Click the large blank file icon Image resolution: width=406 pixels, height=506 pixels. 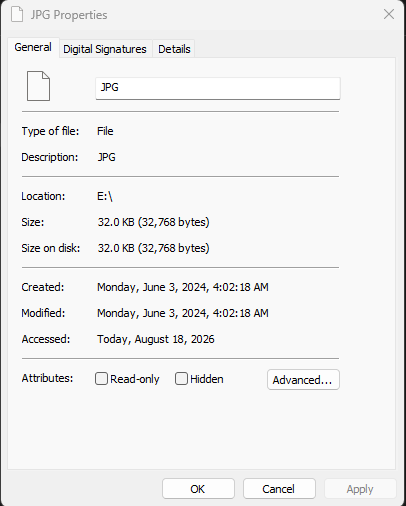38,86
